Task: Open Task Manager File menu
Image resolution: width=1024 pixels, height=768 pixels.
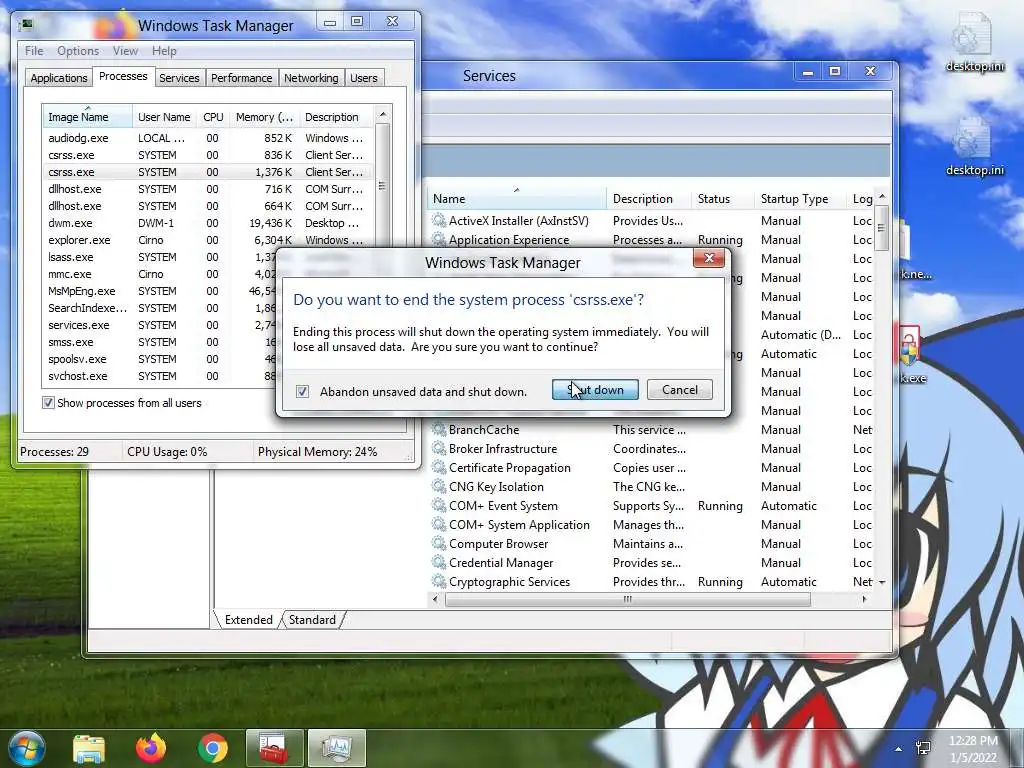Action: point(34,51)
